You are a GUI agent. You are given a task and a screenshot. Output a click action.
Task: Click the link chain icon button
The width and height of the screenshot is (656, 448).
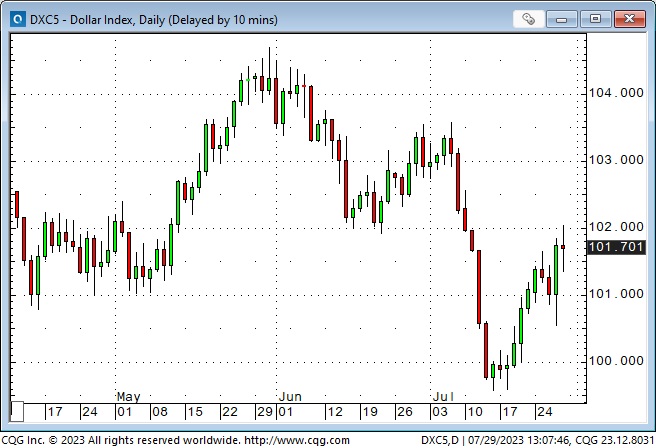tap(528, 19)
